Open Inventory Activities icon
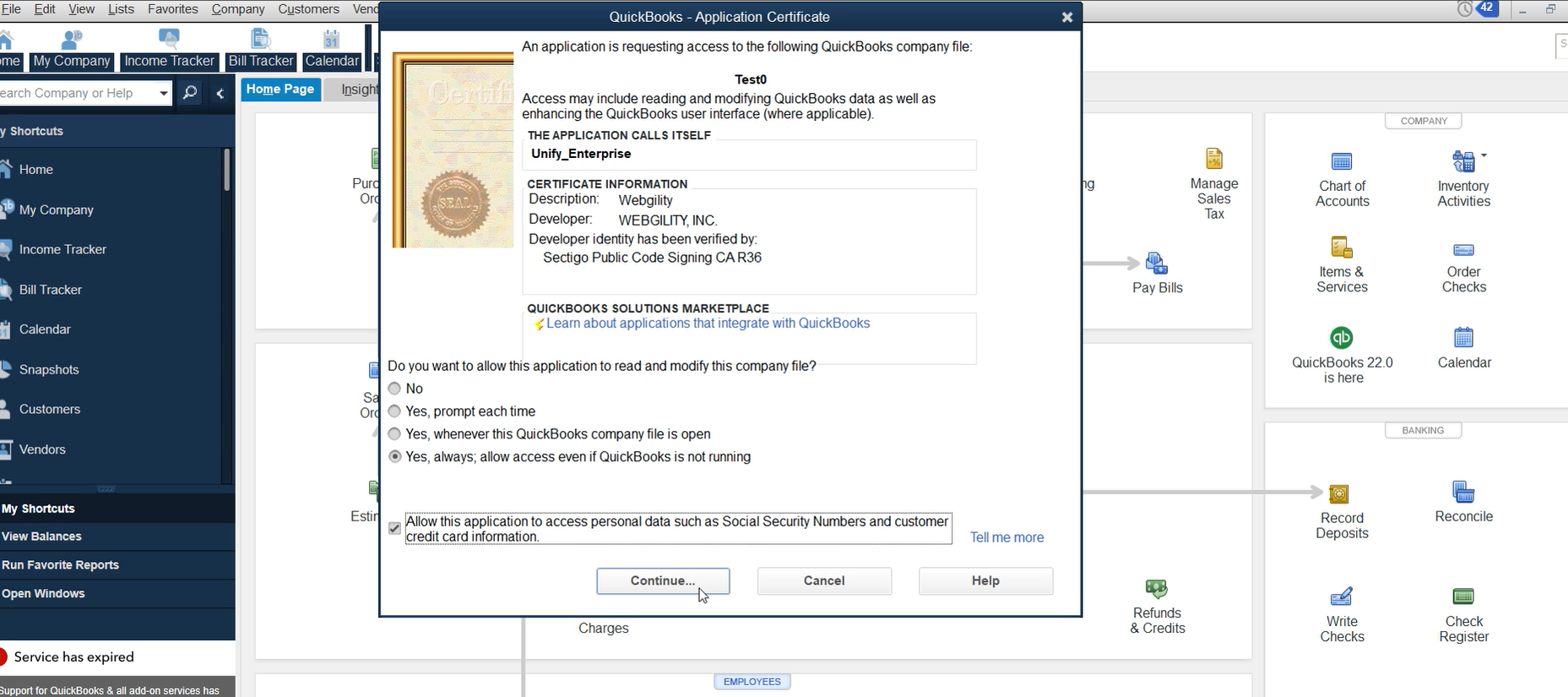The image size is (1568, 697). (x=1463, y=161)
